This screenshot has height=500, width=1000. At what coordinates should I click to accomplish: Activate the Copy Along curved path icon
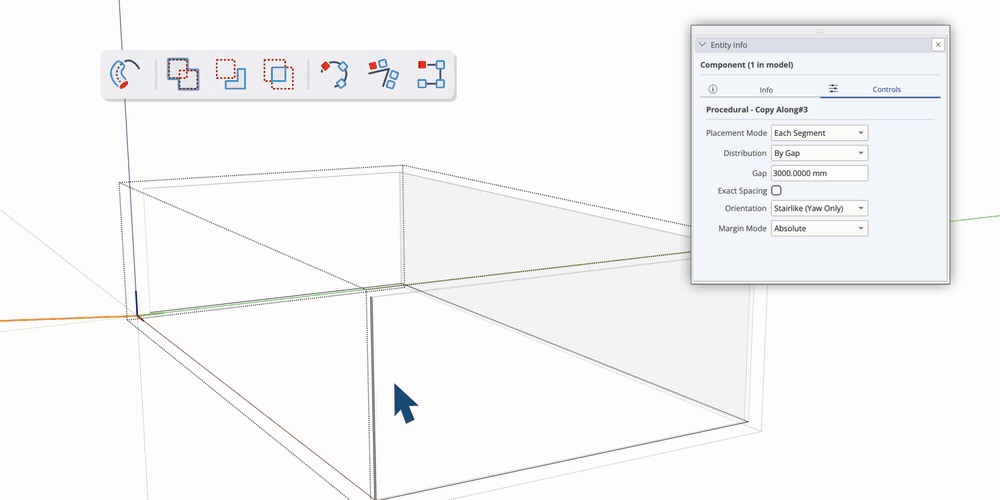pyautogui.click(x=335, y=75)
